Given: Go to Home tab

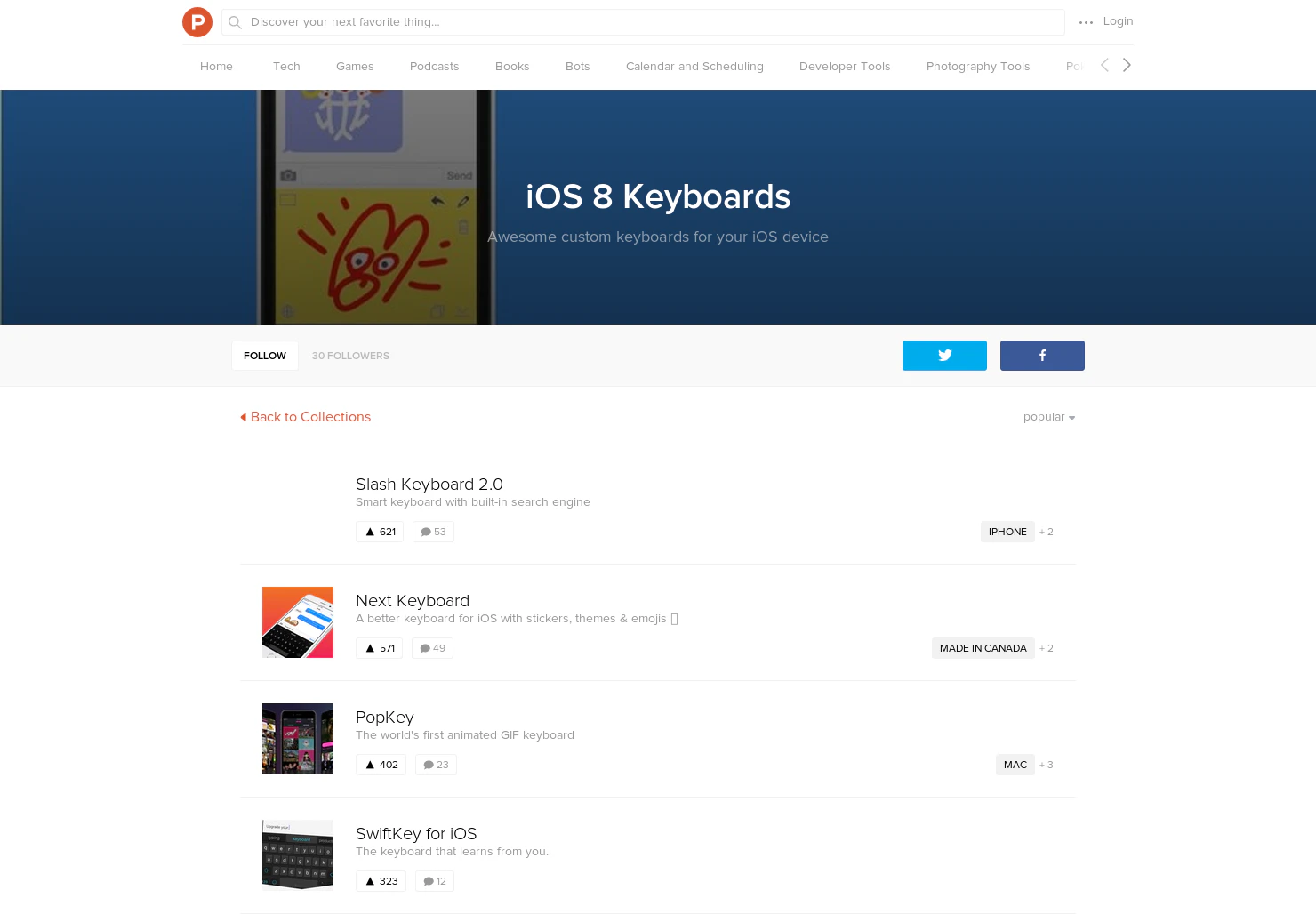Looking at the screenshot, I should coord(216,67).
